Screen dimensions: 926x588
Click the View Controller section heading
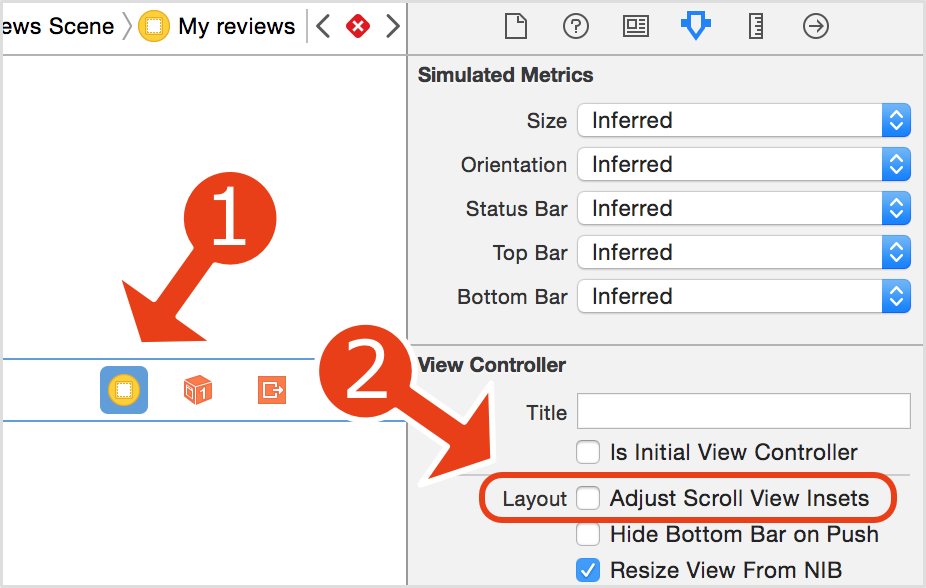tap(491, 365)
